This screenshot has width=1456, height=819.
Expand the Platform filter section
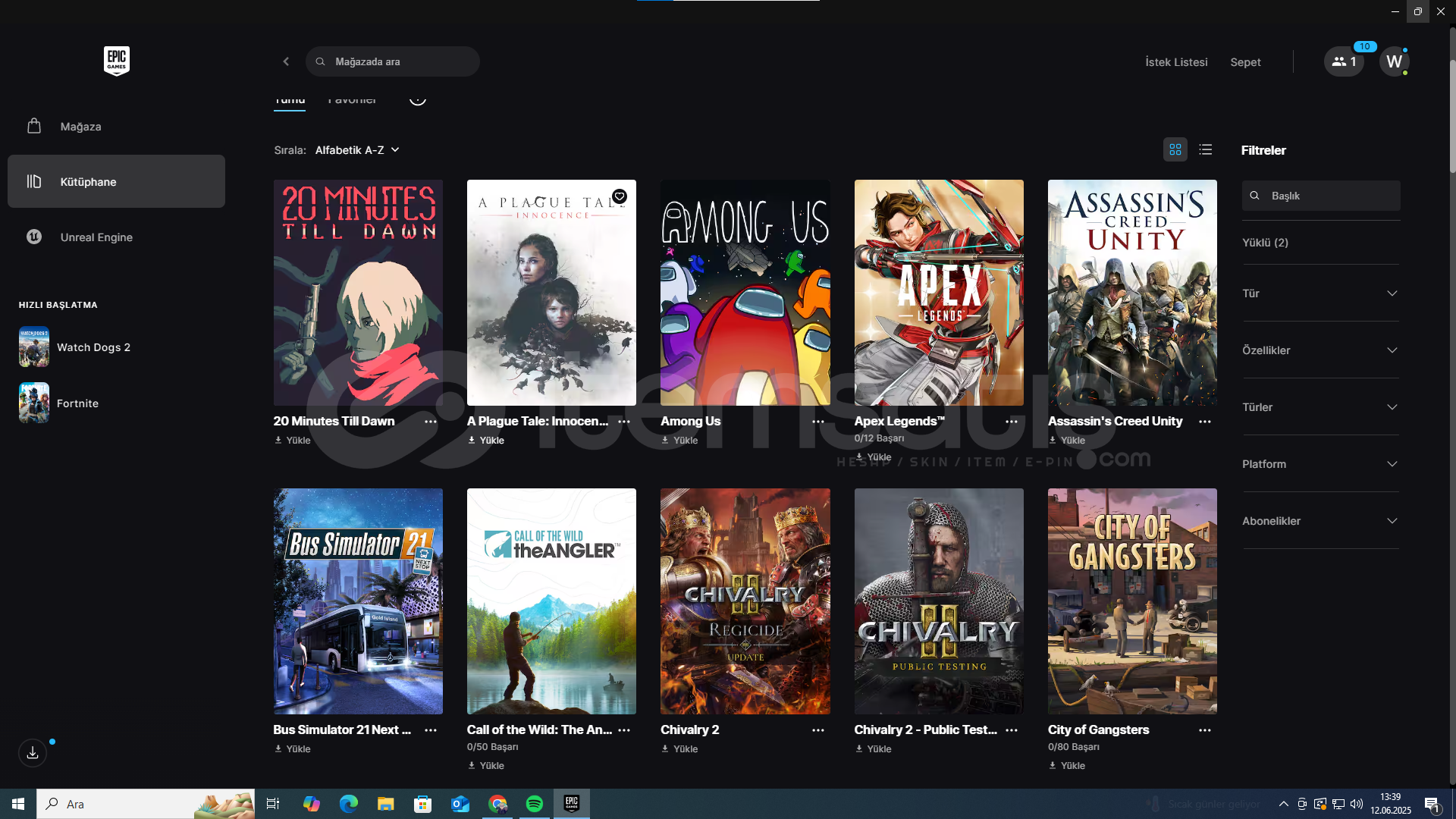[1320, 464]
